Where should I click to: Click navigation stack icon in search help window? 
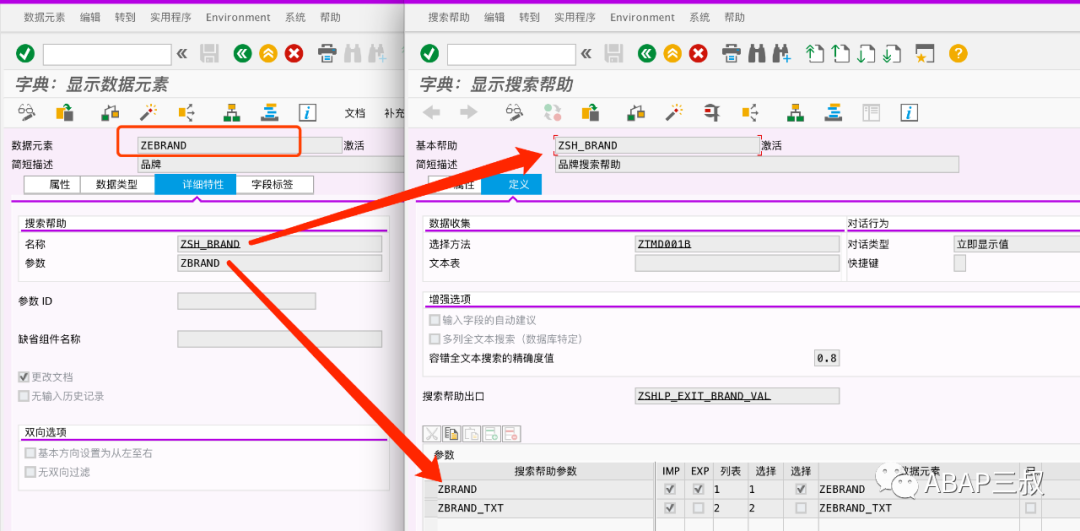coord(833,112)
